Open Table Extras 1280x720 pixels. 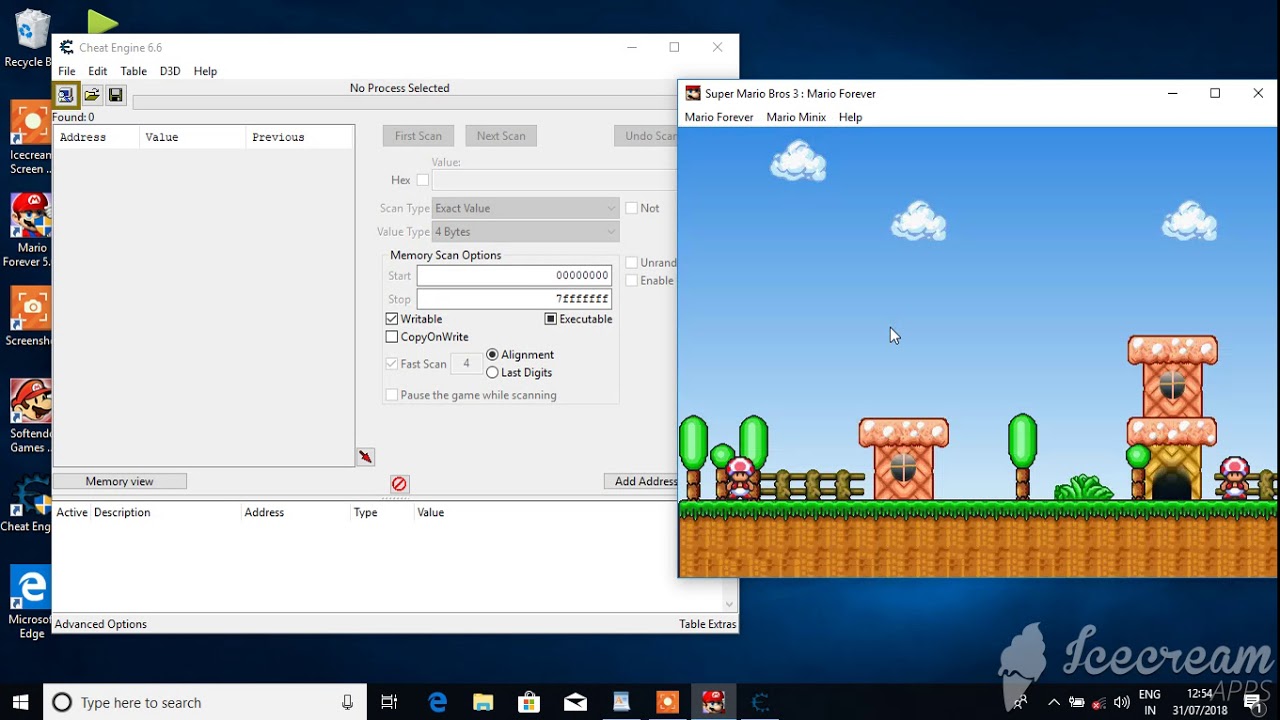pos(708,624)
